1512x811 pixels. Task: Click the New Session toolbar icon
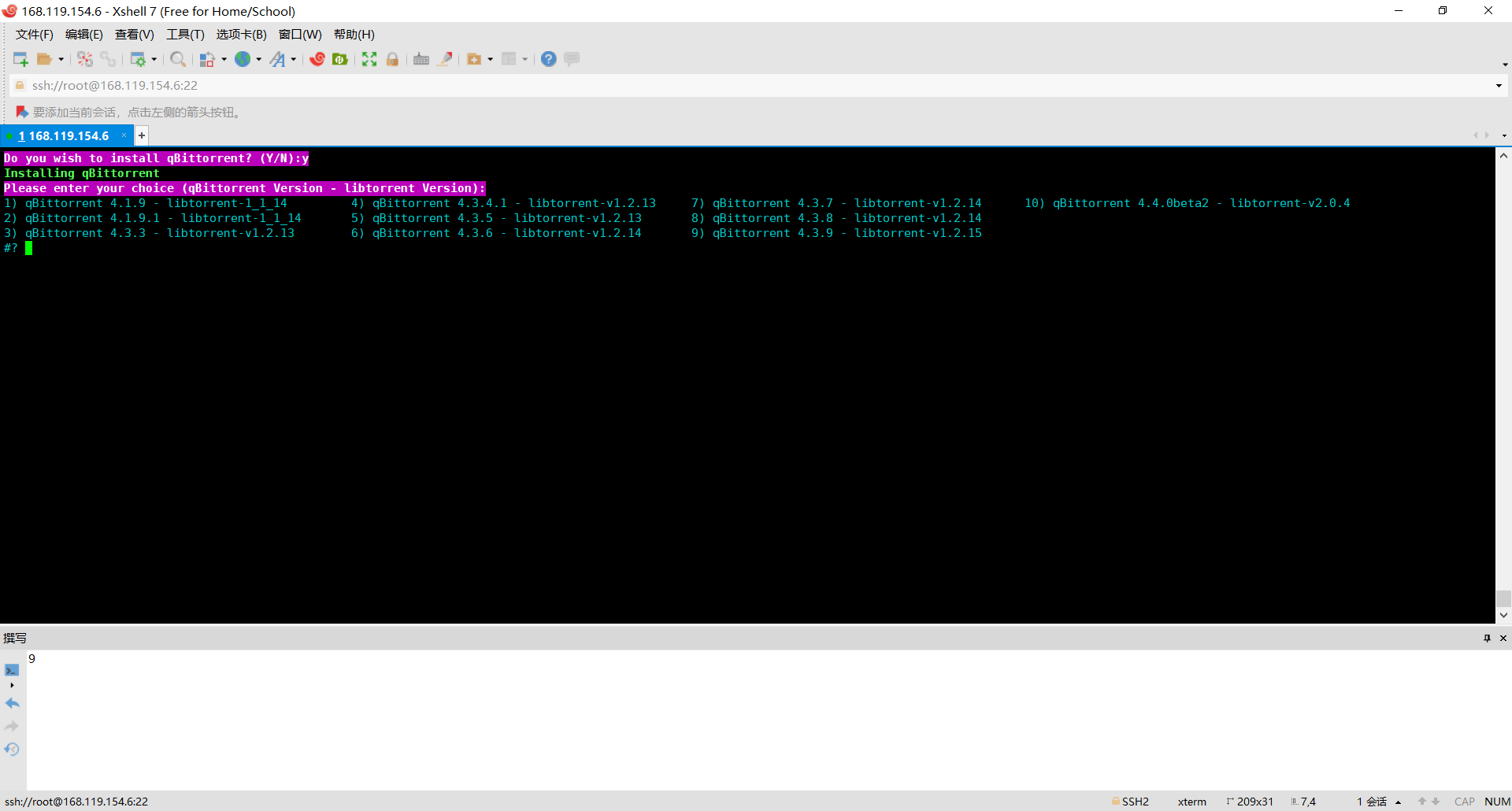click(x=20, y=59)
